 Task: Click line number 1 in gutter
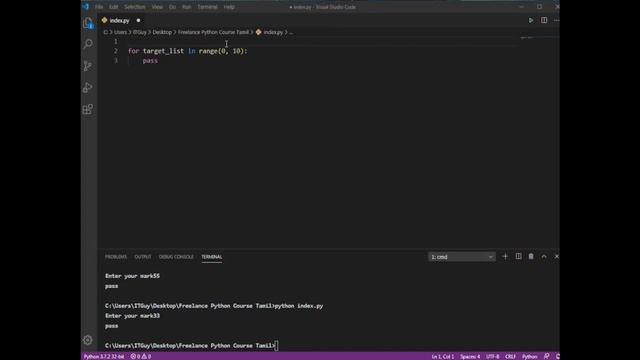(116, 41)
